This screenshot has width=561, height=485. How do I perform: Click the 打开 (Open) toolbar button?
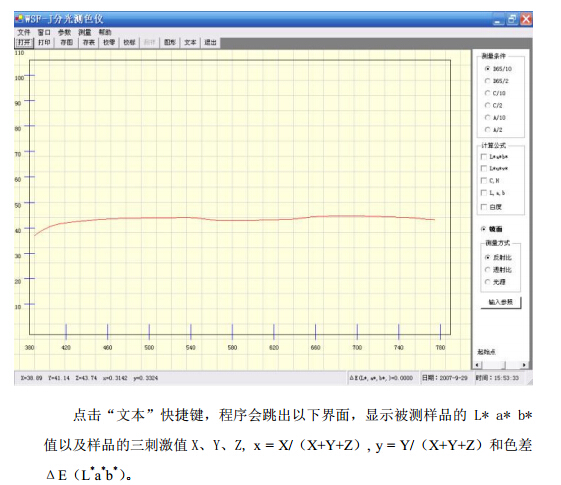coord(24,43)
